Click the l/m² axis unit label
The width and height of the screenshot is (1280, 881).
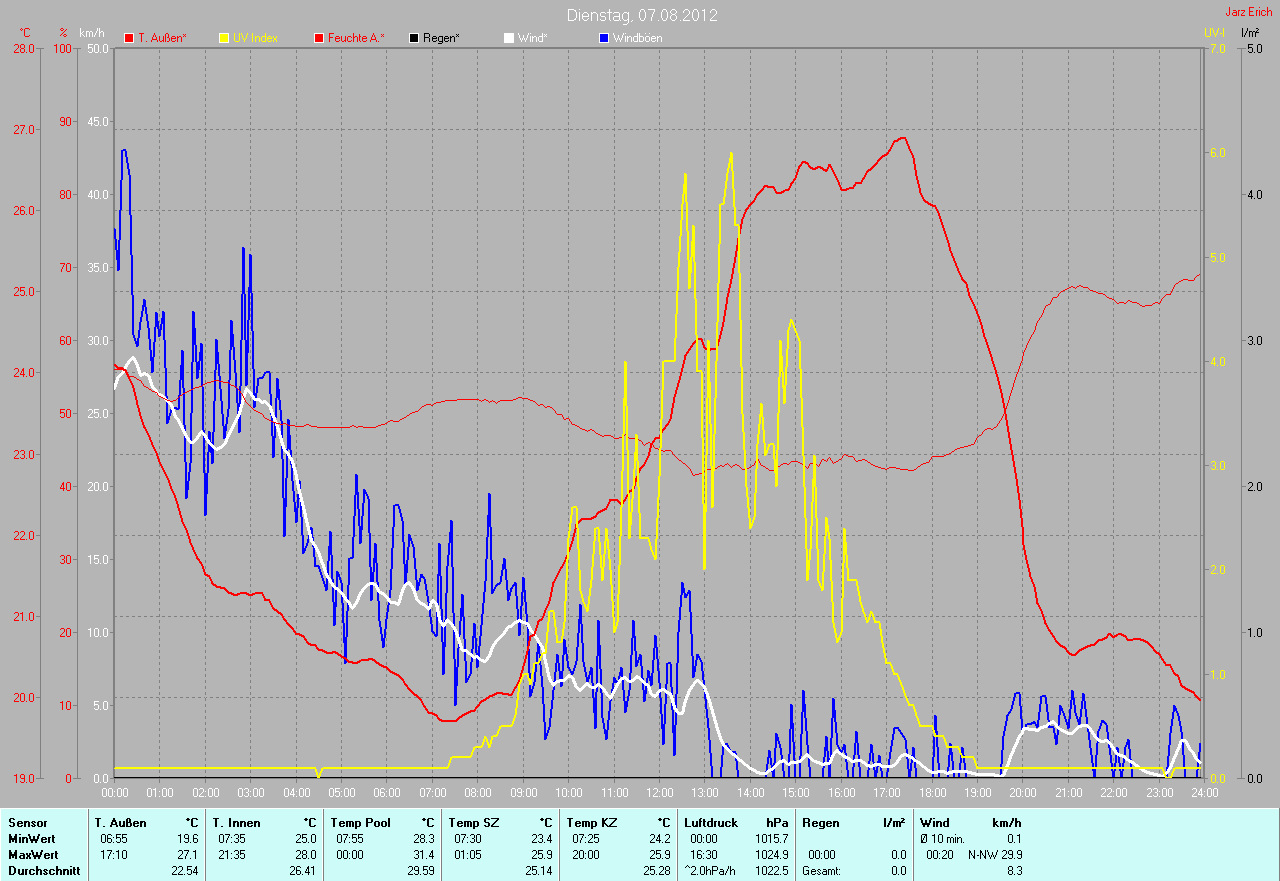click(x=1250, y=33)
